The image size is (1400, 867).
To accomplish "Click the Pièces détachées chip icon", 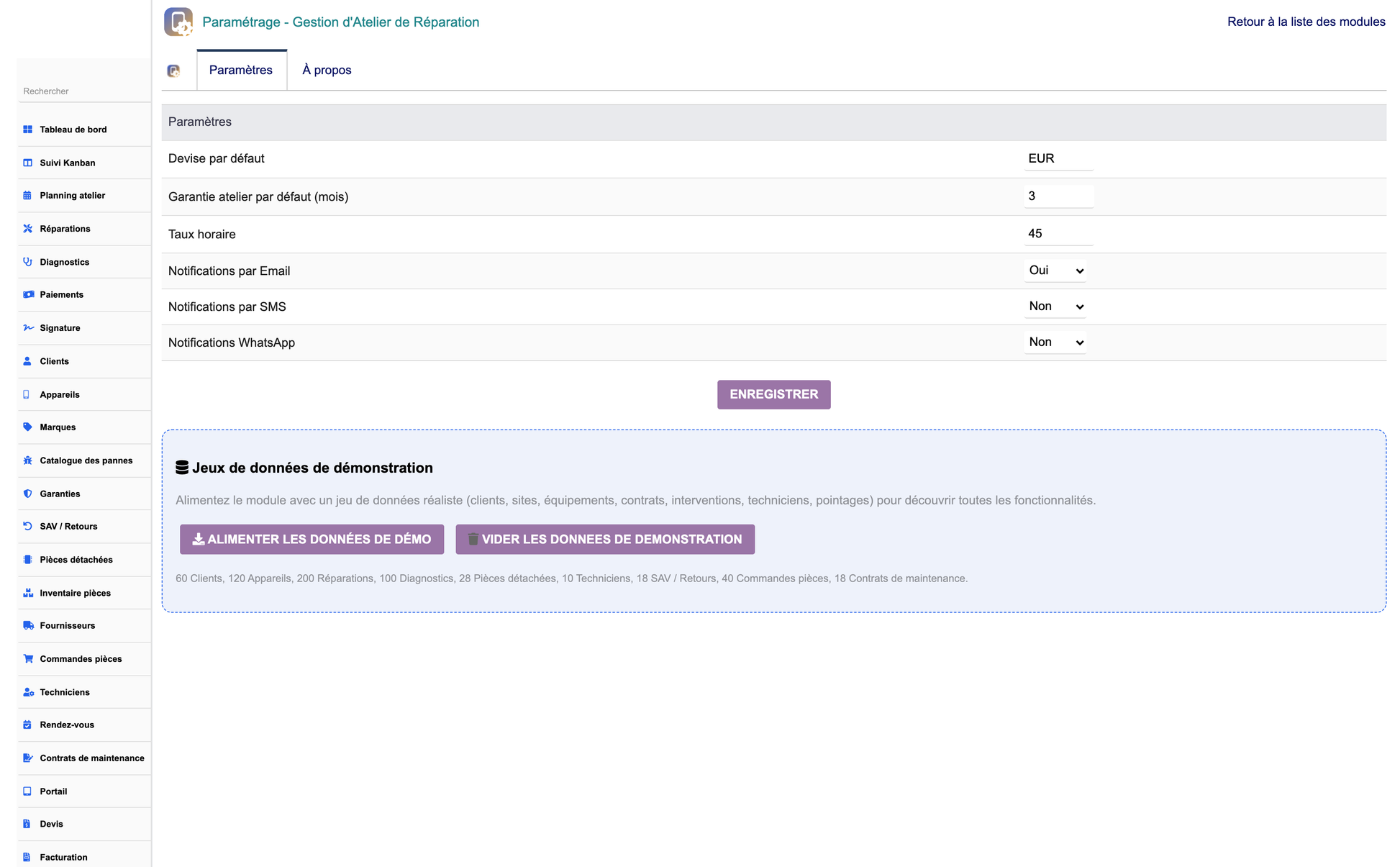I will pyautogui.click(x=27, y=560).
